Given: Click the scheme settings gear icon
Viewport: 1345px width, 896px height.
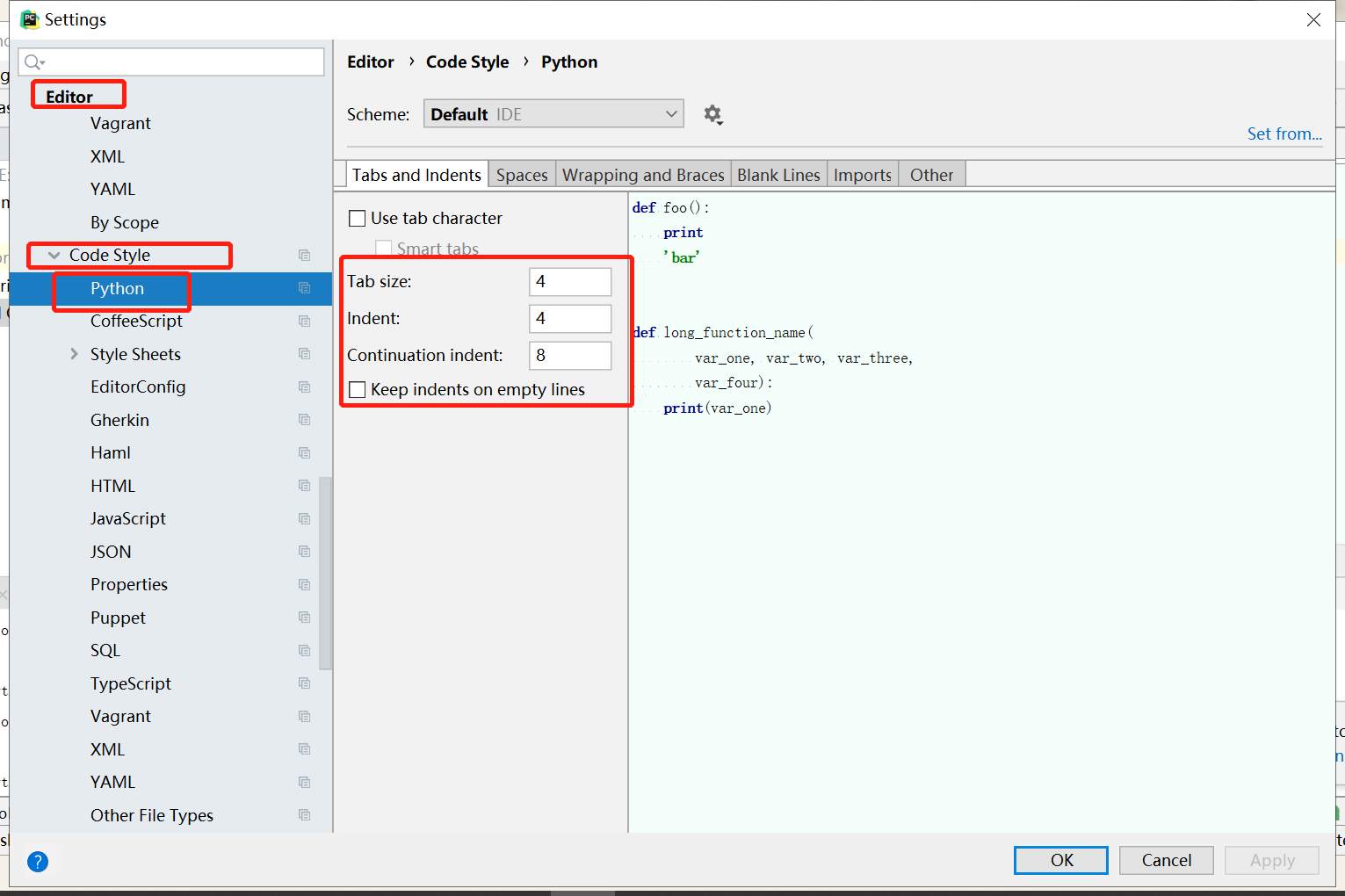Looking at the screenshot, I should (713, 114).
